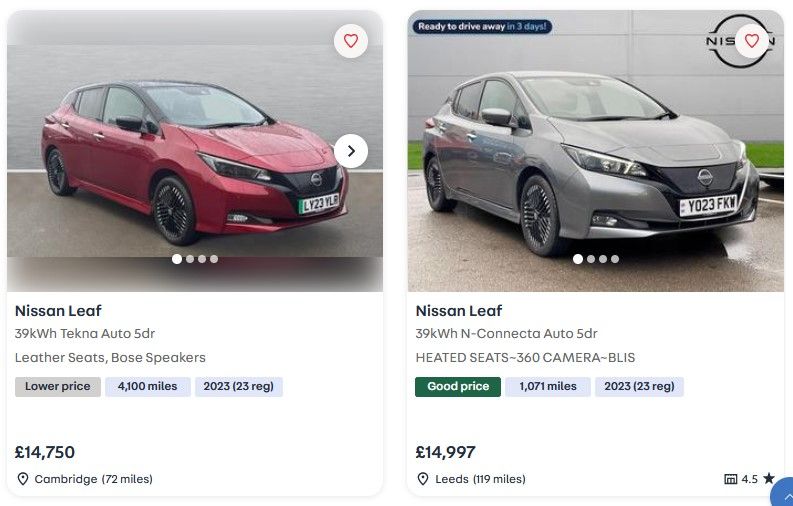Click the 4,100 miles tag
Screen dimensions: 793x506
pos(148,387)
